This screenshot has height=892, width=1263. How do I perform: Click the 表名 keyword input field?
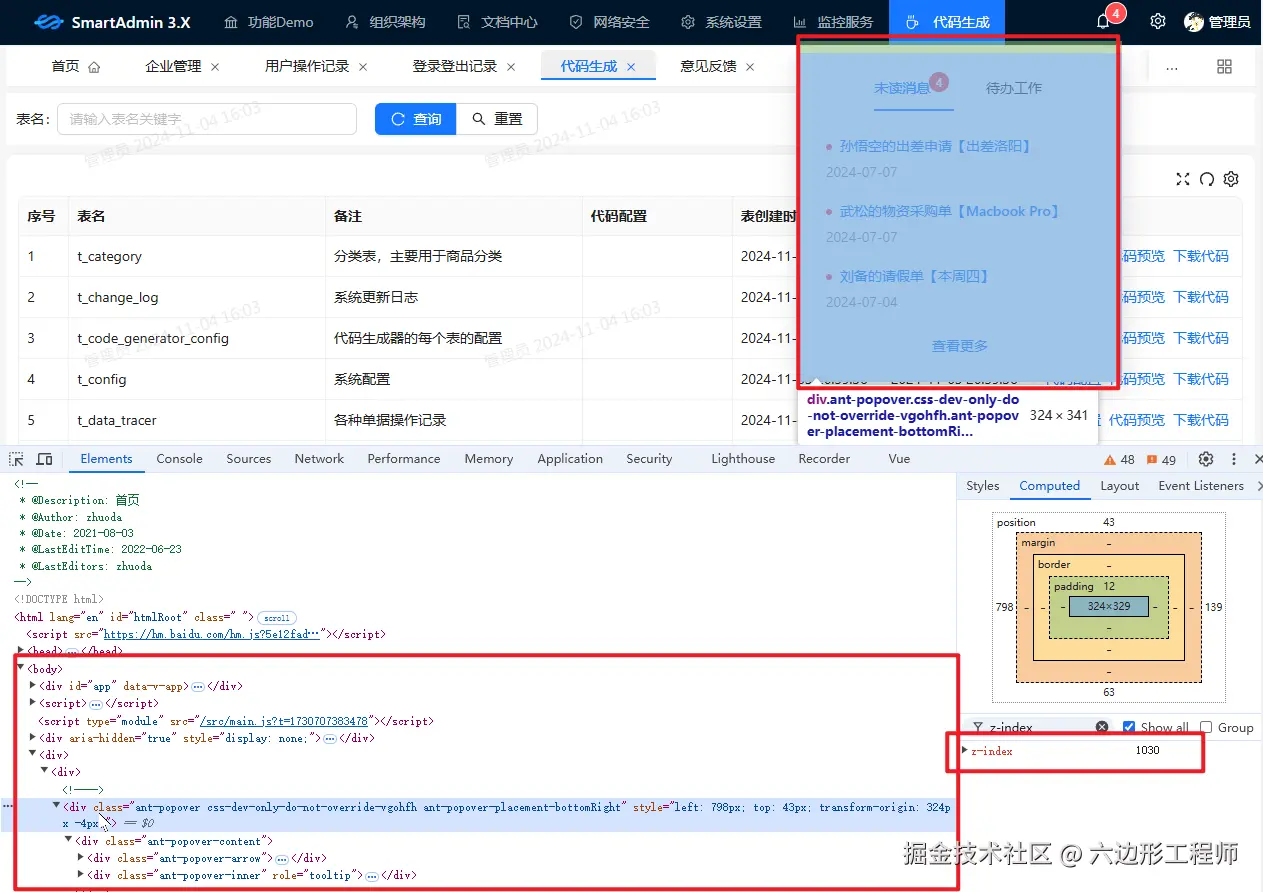point(207,119)
